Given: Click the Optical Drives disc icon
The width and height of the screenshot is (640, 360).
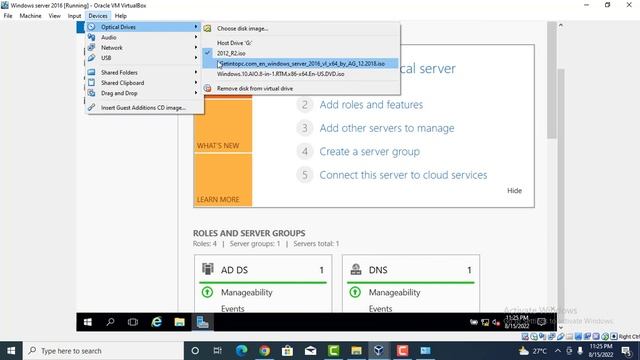Looking at the screenshot, I should (x=91, y=27).
